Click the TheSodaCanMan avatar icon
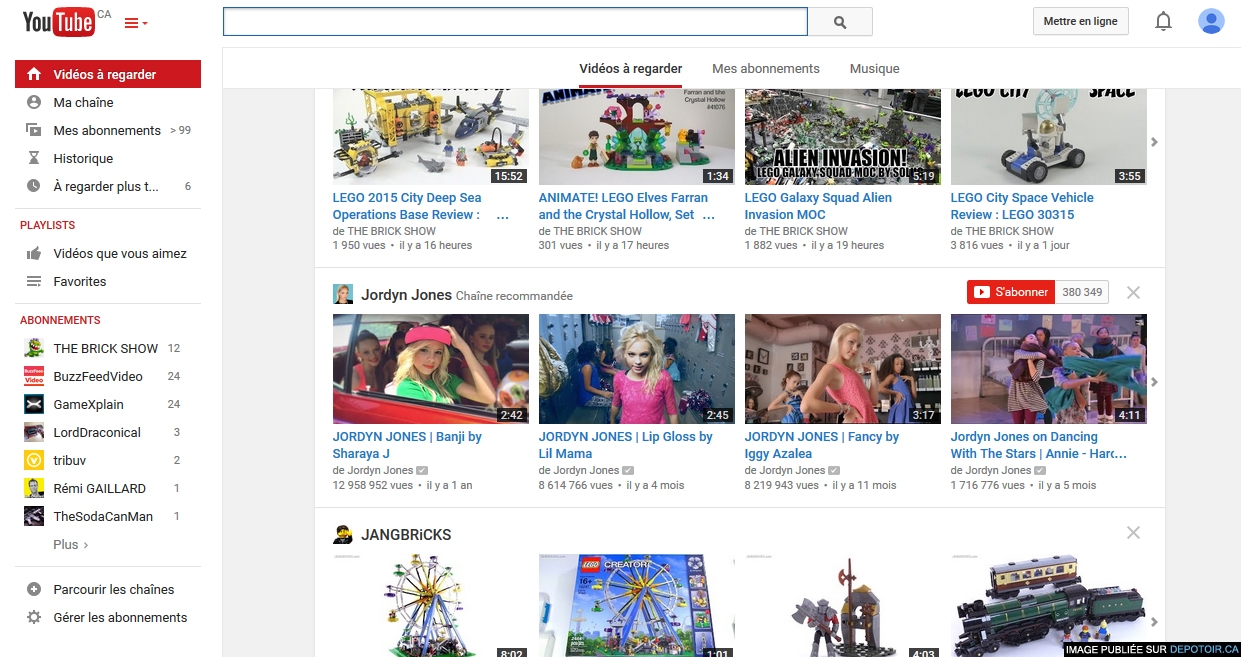The height and width of the screenshot is (657, 1241). point(34,516)
